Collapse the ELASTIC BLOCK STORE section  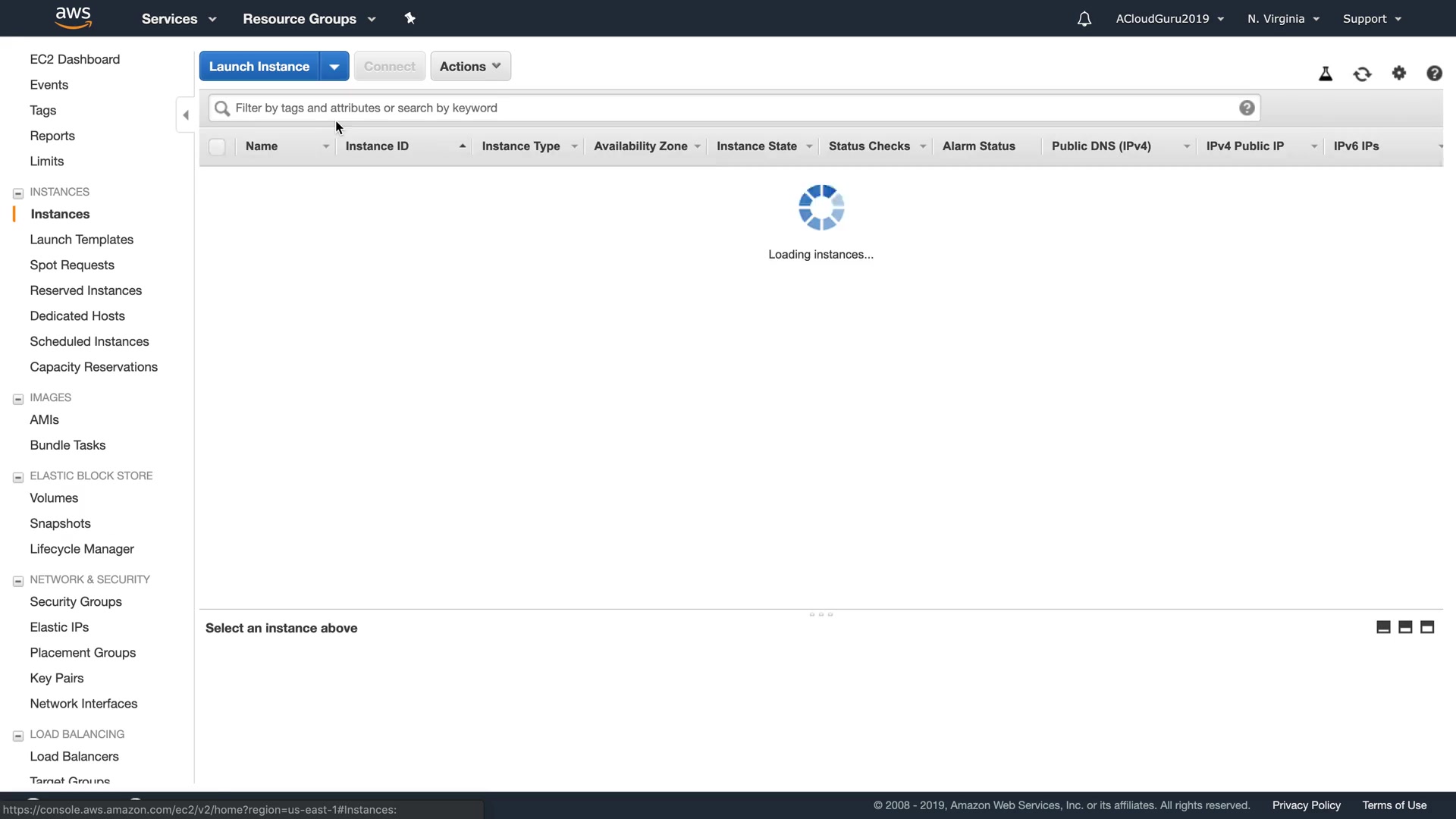point(18,477)
